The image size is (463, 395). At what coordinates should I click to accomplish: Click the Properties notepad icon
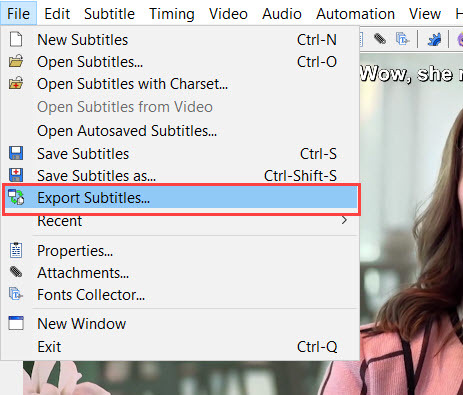point(16,250)
